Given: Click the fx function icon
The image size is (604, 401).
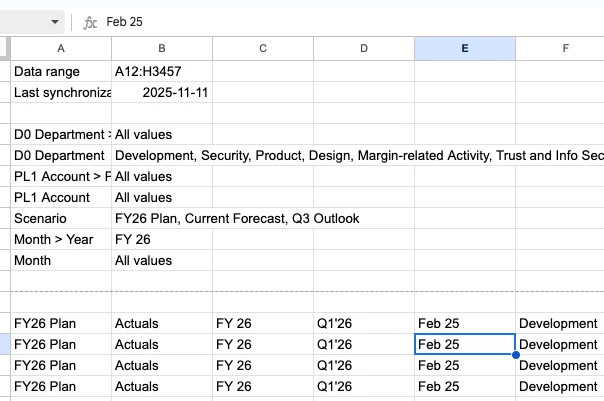Looking at the screenshot, I should [90, 21].
